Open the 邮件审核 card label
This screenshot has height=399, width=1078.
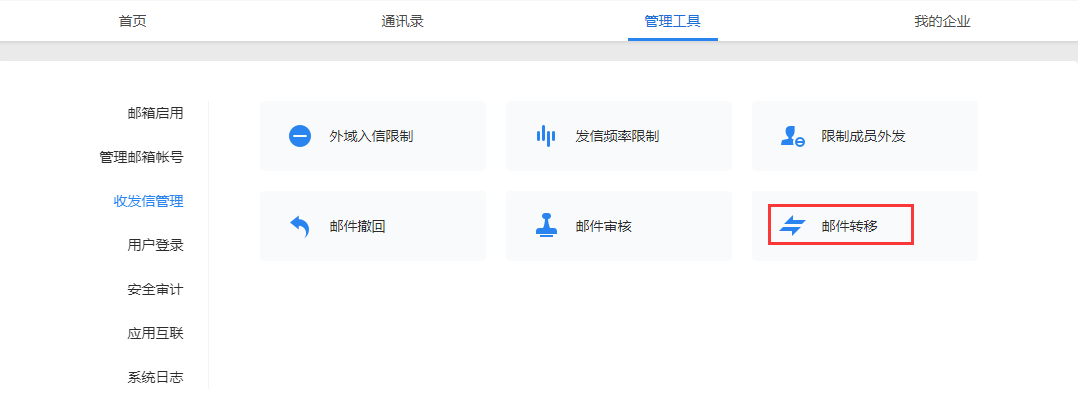pyautogui.click(x=604, y=226)
